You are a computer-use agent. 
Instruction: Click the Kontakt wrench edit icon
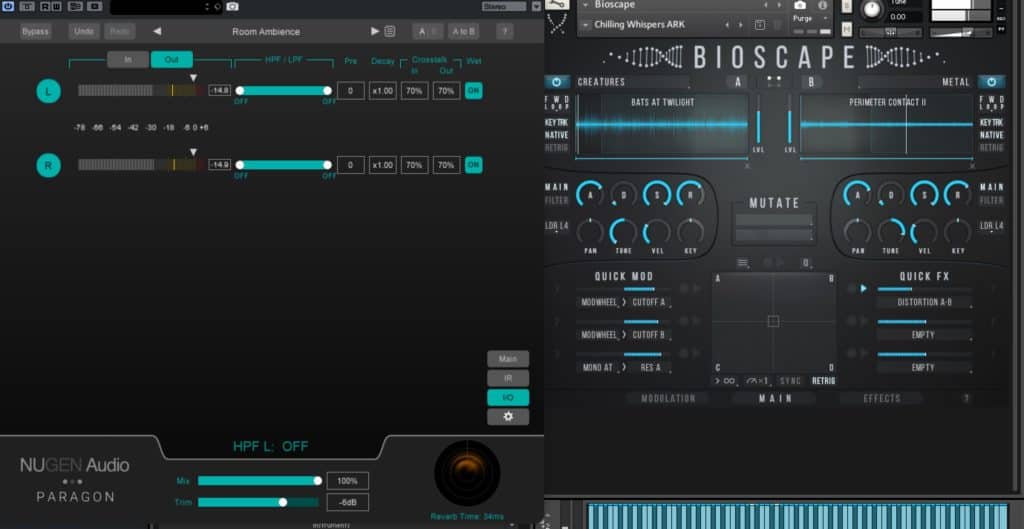click(557, 5)
